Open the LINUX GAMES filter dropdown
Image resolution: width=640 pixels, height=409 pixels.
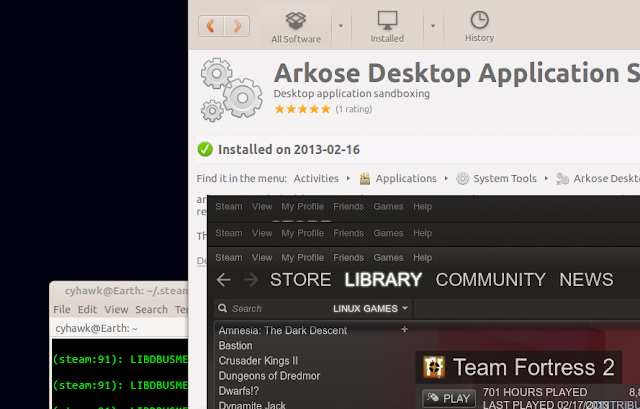pos(370,309)
